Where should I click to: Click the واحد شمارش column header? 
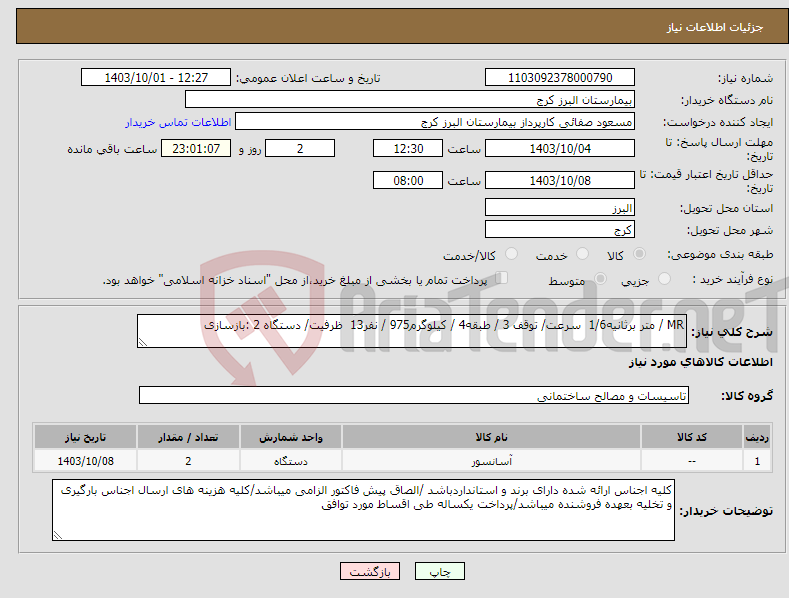(x=291, y=437)
